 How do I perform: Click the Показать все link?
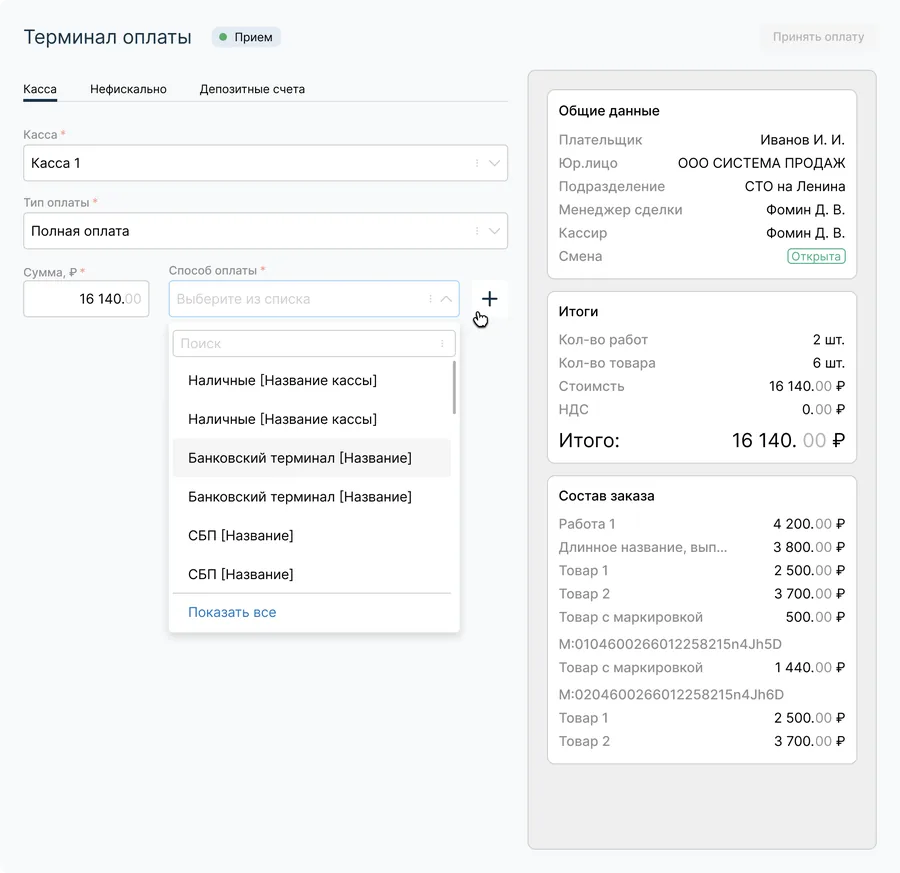[x=232, y=612]
